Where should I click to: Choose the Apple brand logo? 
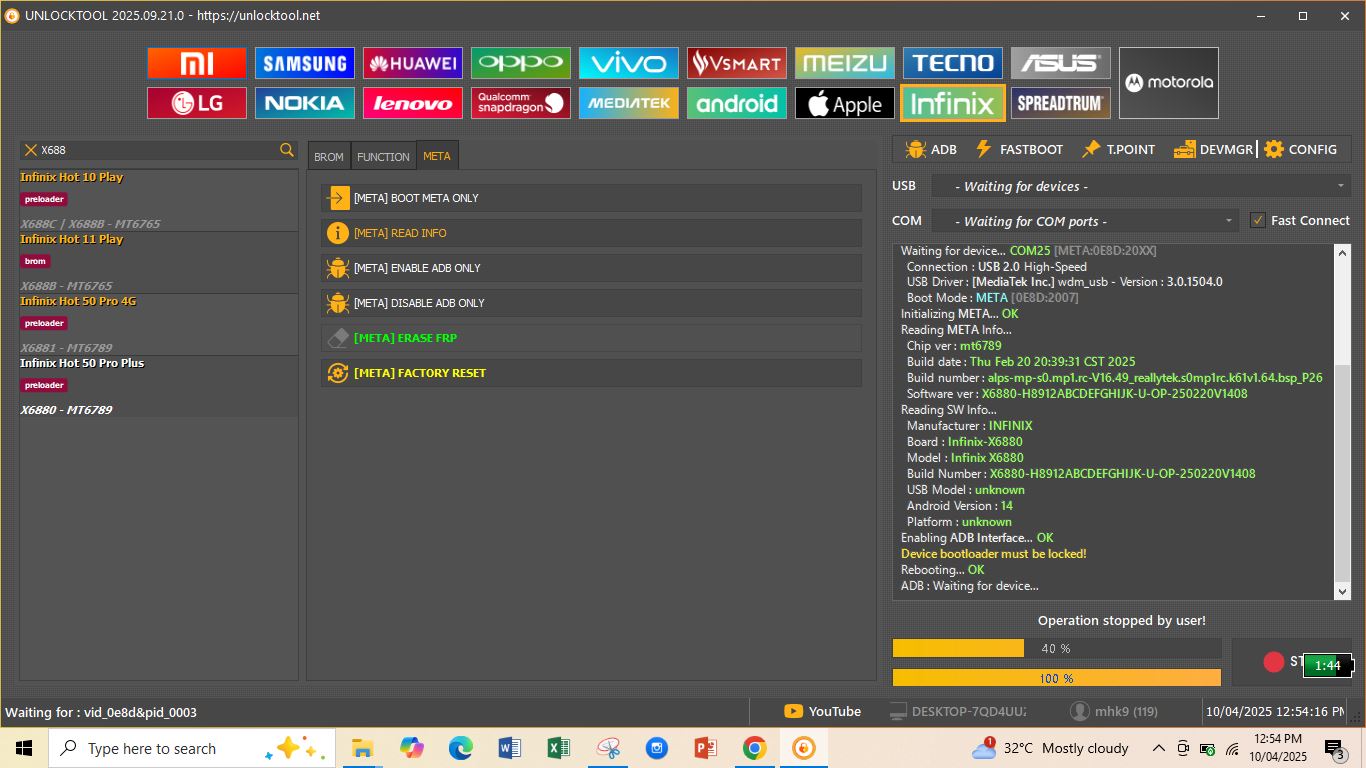tap(844, 103)
